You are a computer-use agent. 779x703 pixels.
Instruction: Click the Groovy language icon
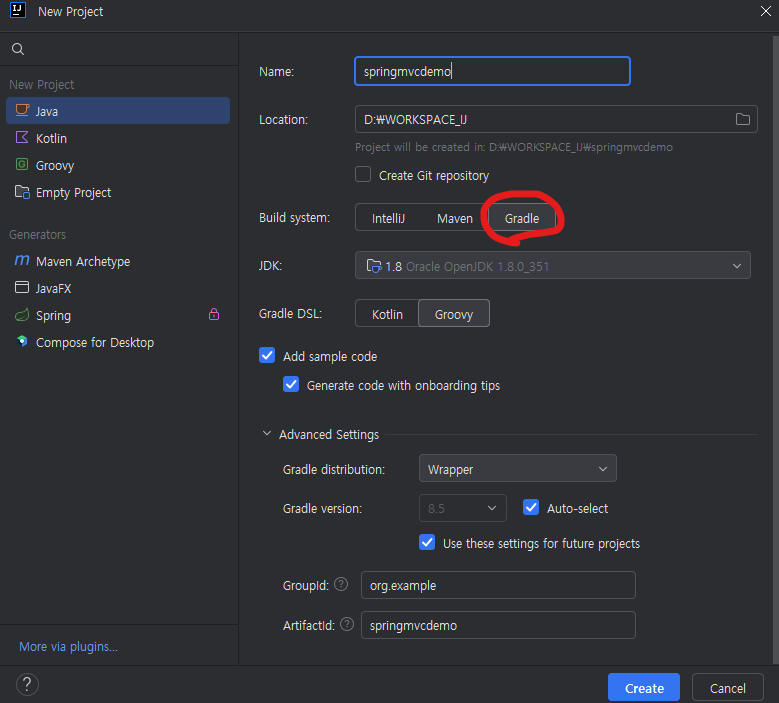[22, 164]
